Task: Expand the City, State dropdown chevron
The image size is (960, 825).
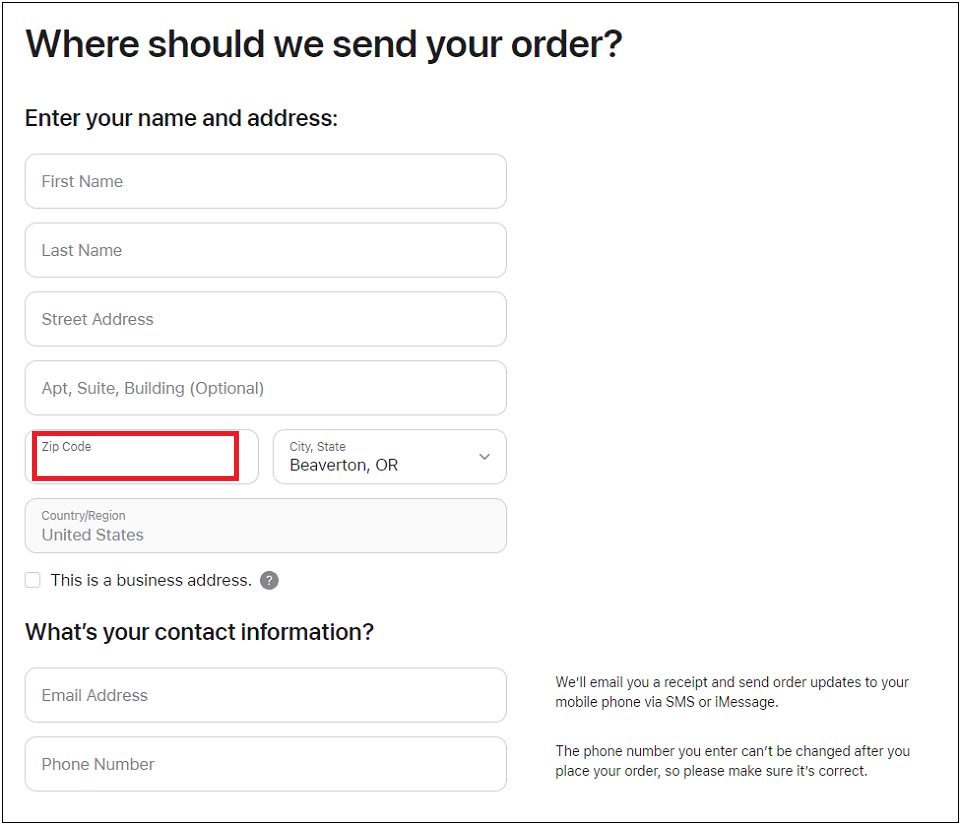Action: click(484, 457)
